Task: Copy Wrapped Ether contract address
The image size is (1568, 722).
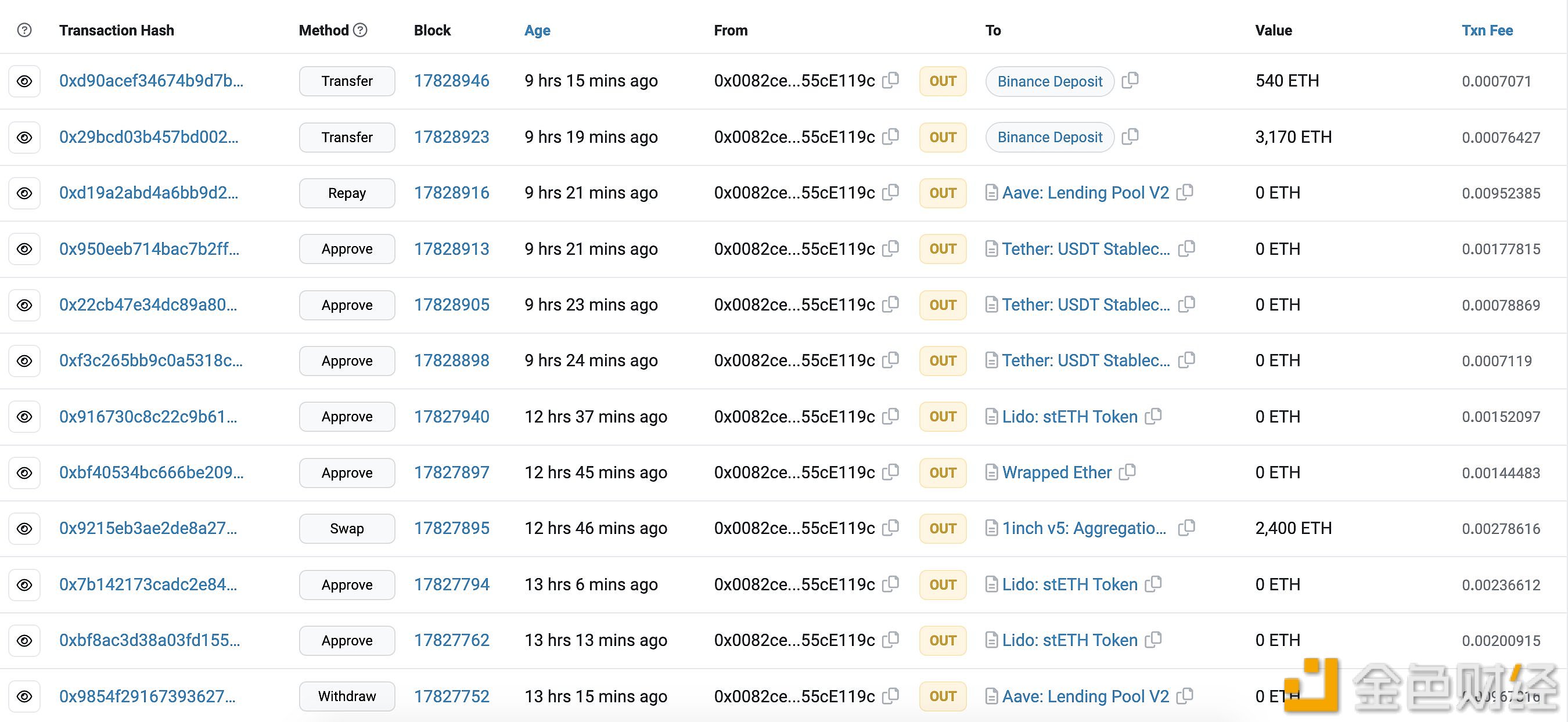Action: tap(1127, 472)
